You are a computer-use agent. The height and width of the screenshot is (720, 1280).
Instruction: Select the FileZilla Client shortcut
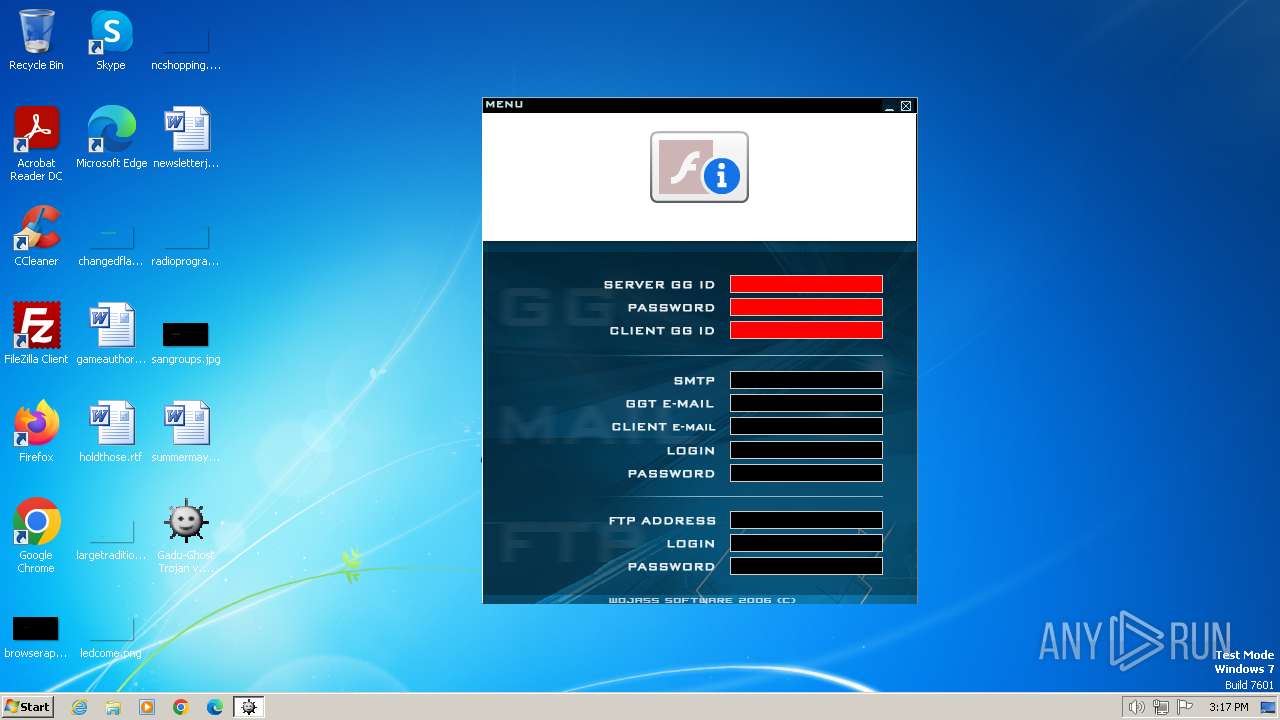coord(36,334)
